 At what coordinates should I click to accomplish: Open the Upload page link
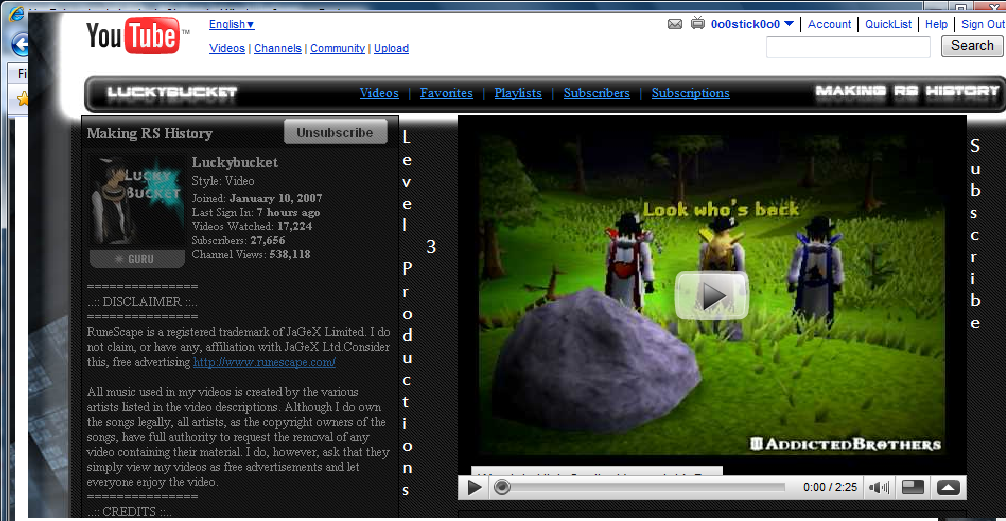coord(391,48)
